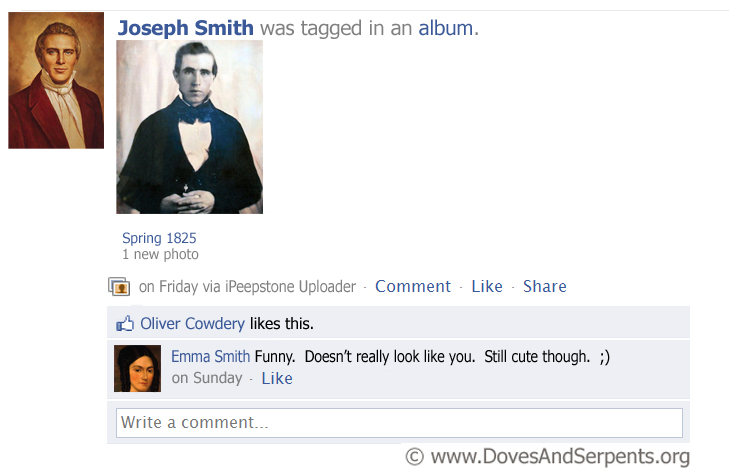
Task: Open Joseph Smith's profile picture
Action: click(x=56, y=80)
